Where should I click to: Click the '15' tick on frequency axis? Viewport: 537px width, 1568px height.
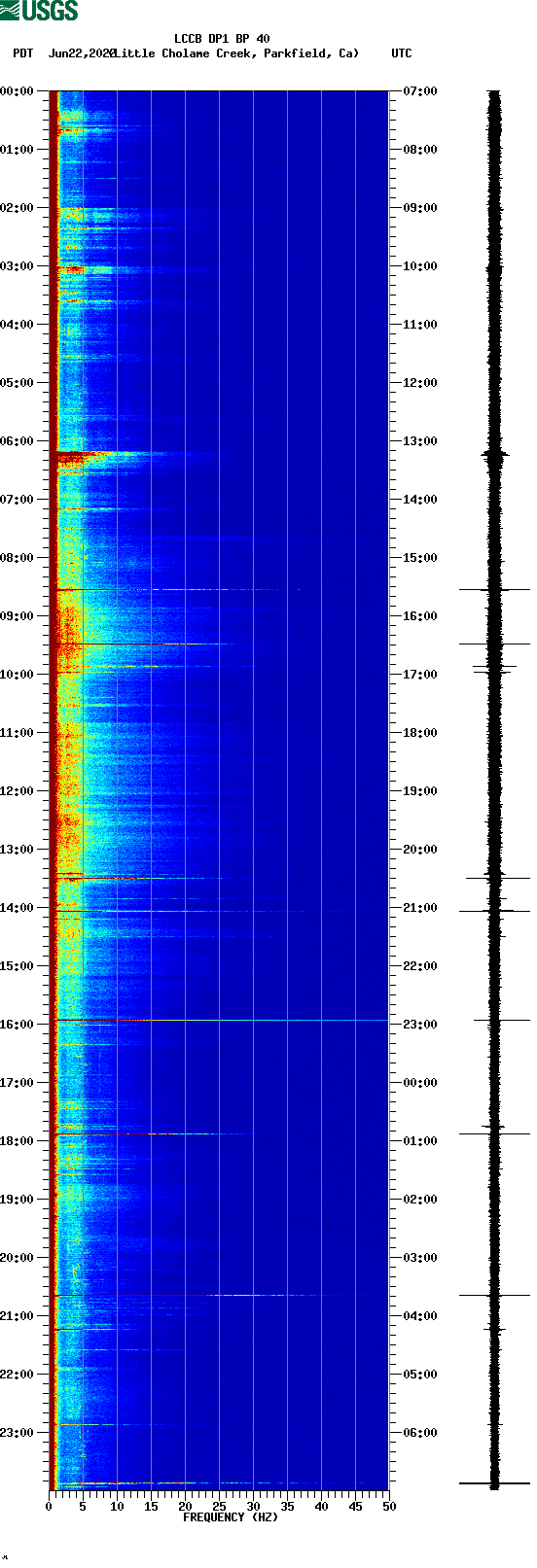(151, 1507)
